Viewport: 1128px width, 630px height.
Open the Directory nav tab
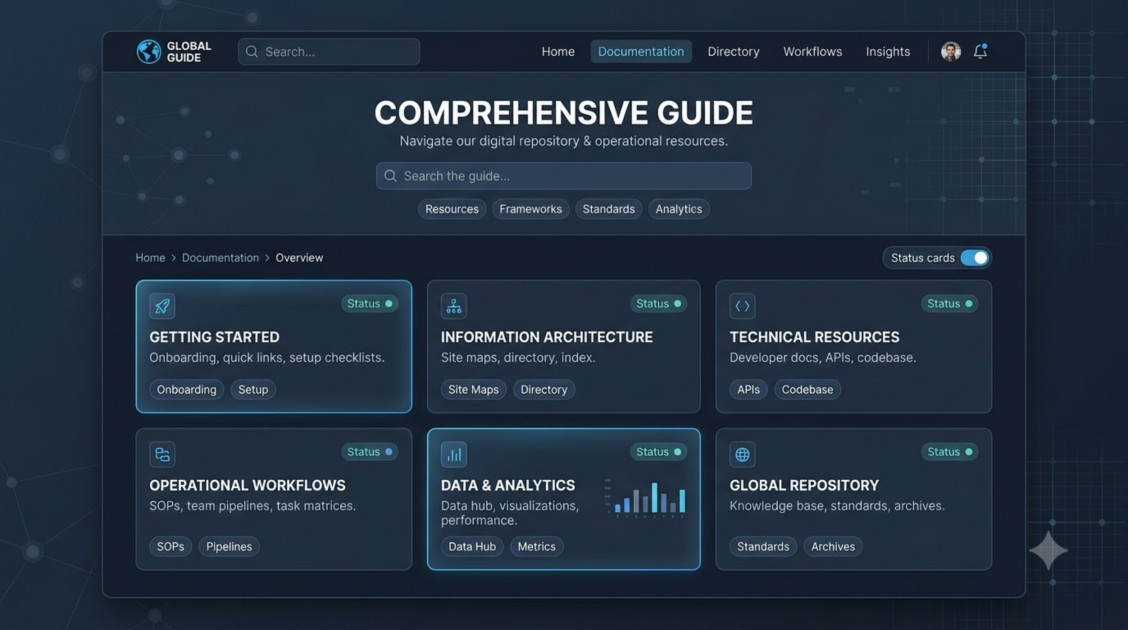(x=733, y=52)
